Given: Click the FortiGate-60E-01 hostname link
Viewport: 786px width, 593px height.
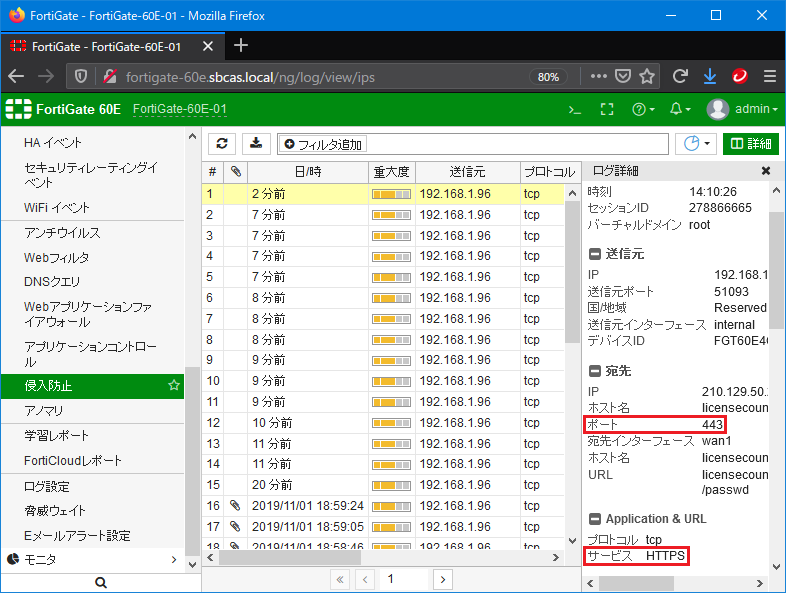Looking at the screenshot, I should [x=180, y=109].
